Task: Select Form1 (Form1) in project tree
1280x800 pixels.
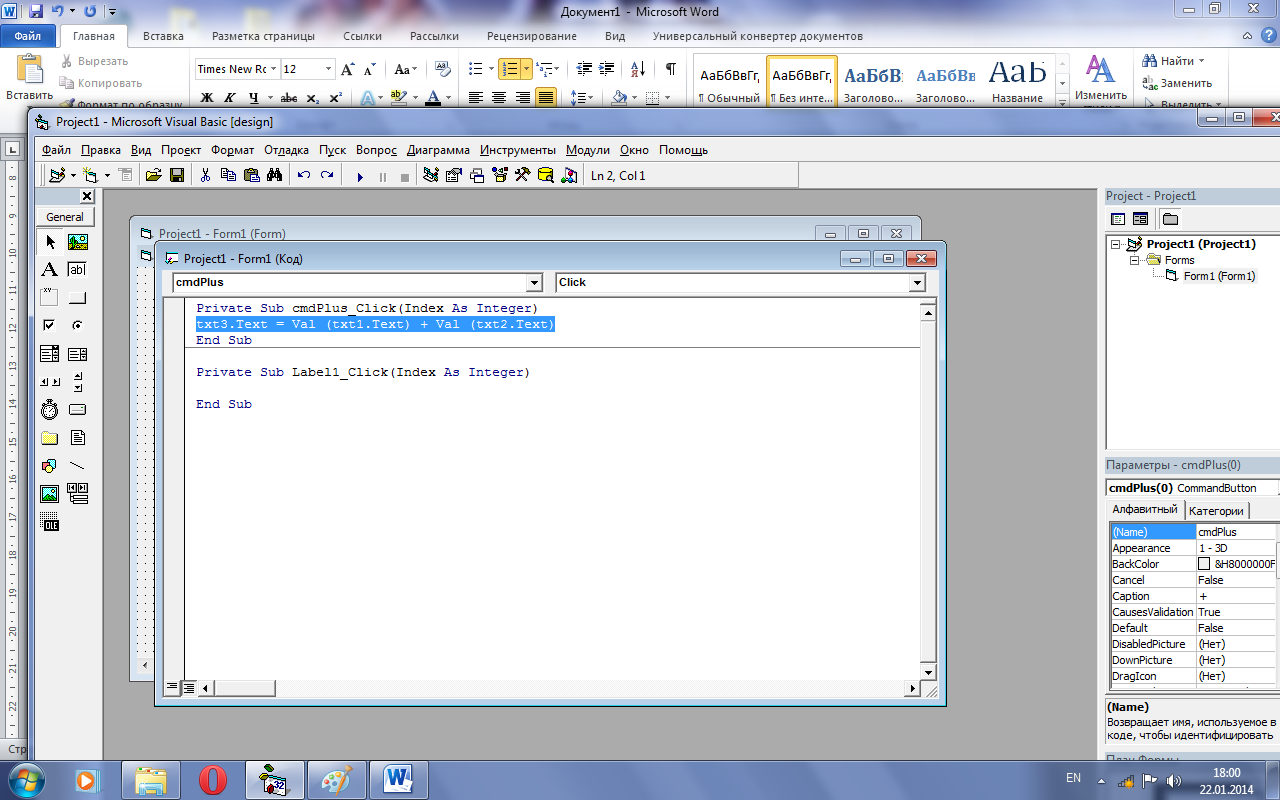Action: tap(1219, 276)
